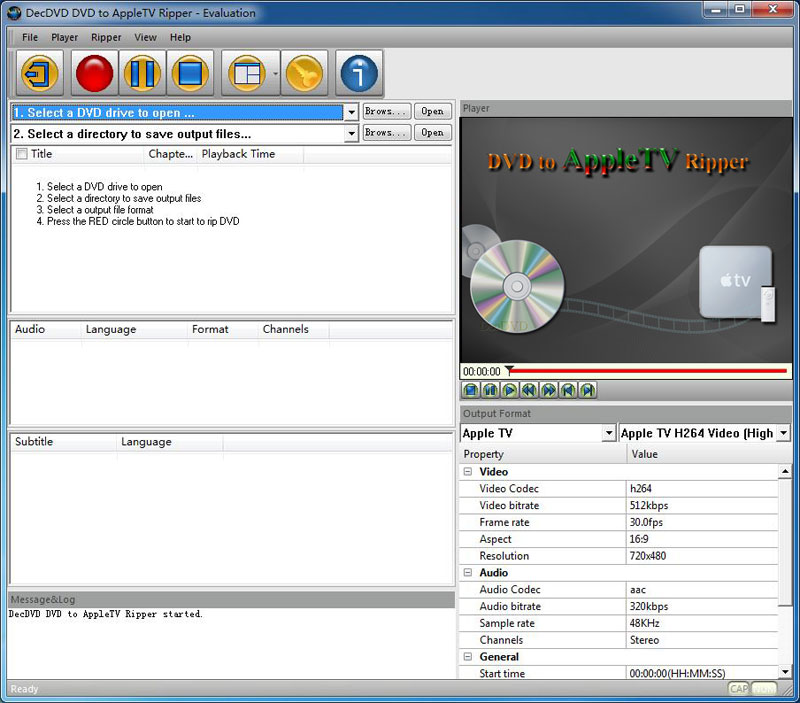This screenshot has height=703, width=800.
Task: Open the Apple TV H264 Video profile dropdown
Action: pos(784,433)
